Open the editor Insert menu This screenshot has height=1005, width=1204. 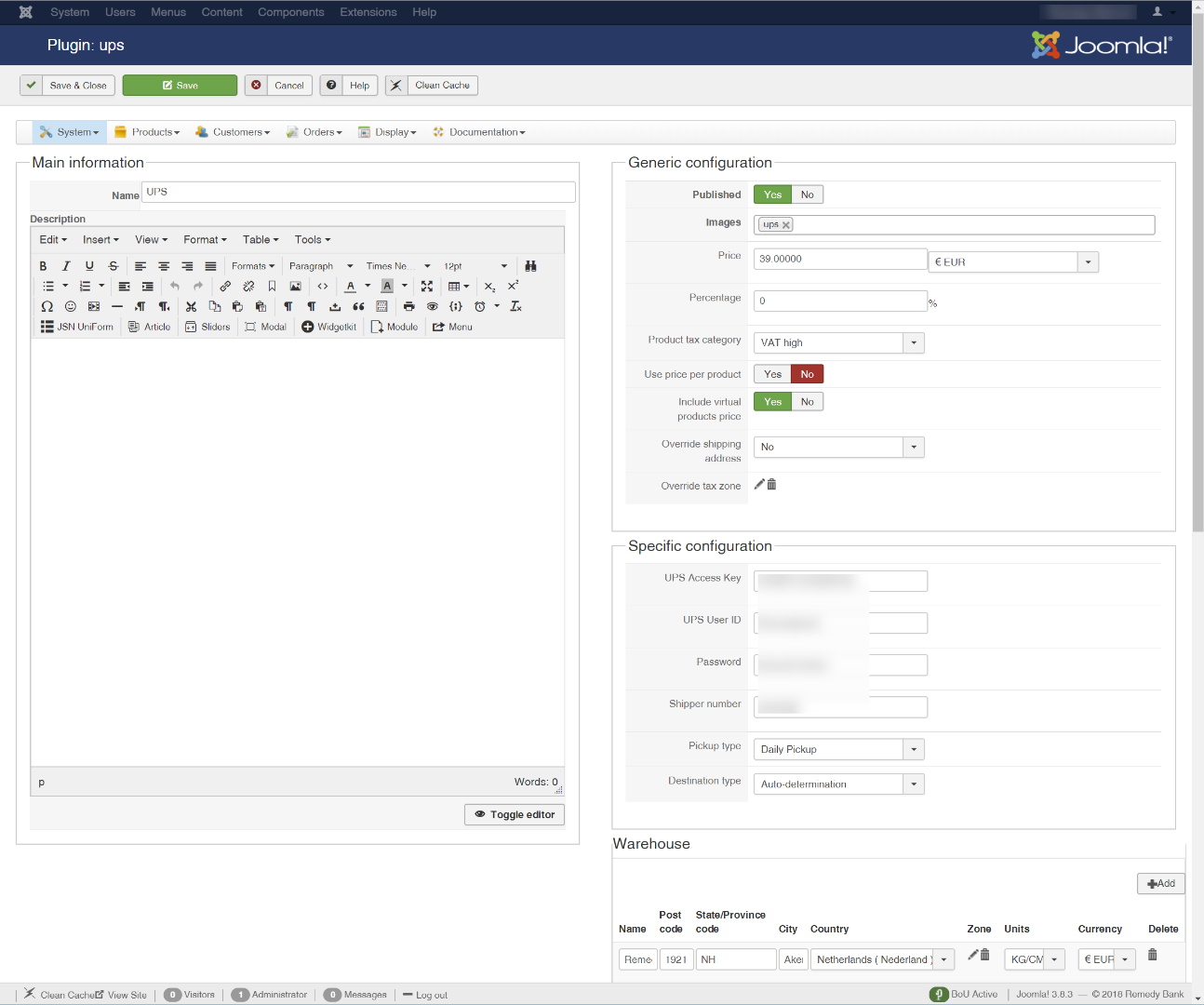pyautogui.click(x=100, y=240)
